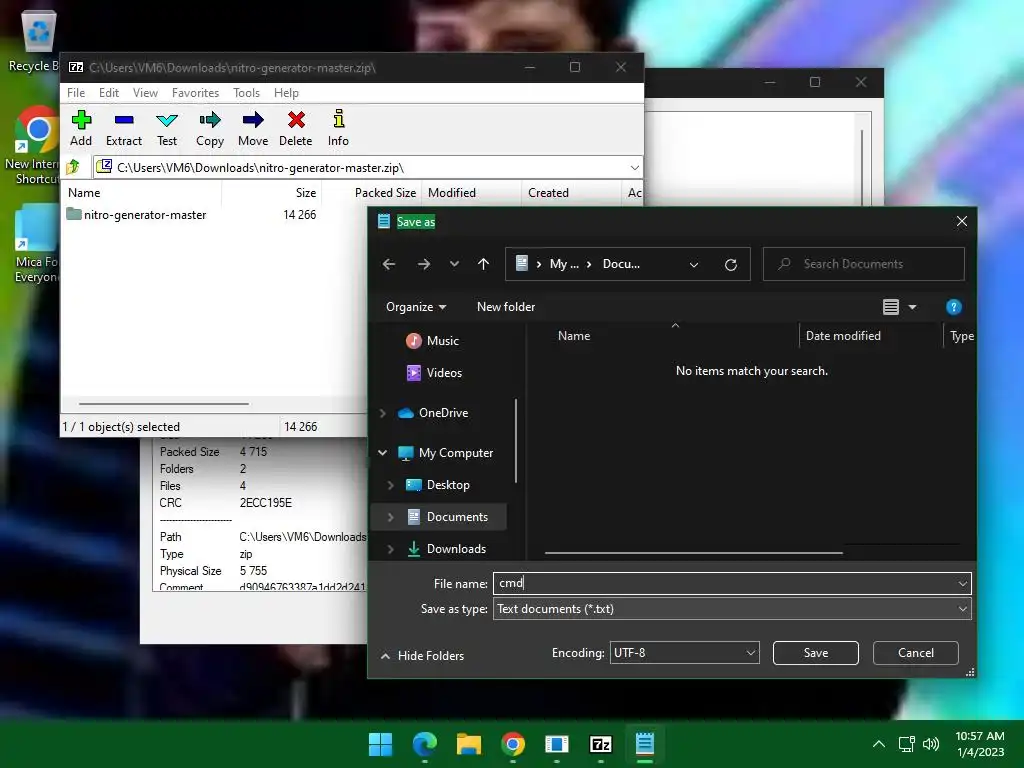Go up one folder level in 7-Zip
Image resolution: width=1024 pixels, height=768 pixels.
(73, 167)
